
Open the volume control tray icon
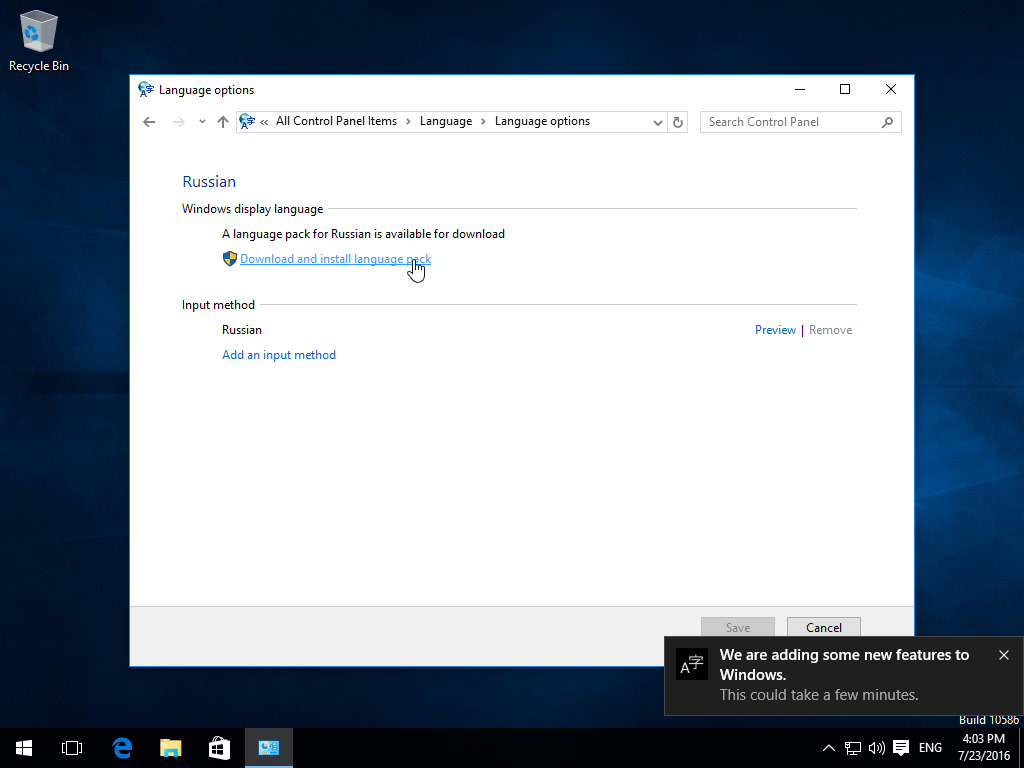(x=876, y=748)
